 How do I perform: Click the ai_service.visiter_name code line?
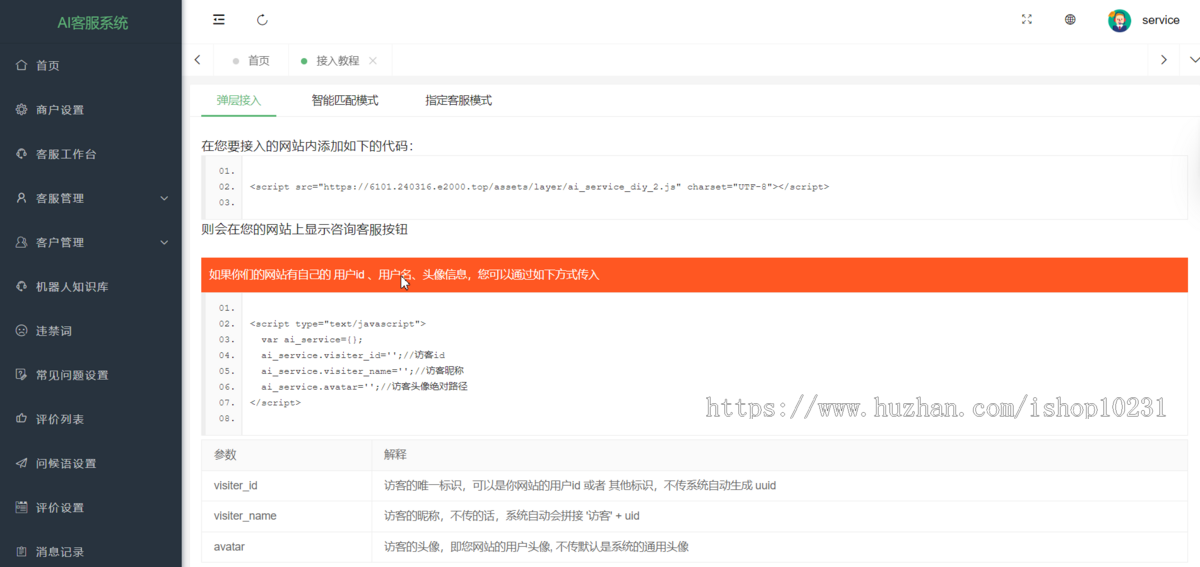tap(362, 370)
